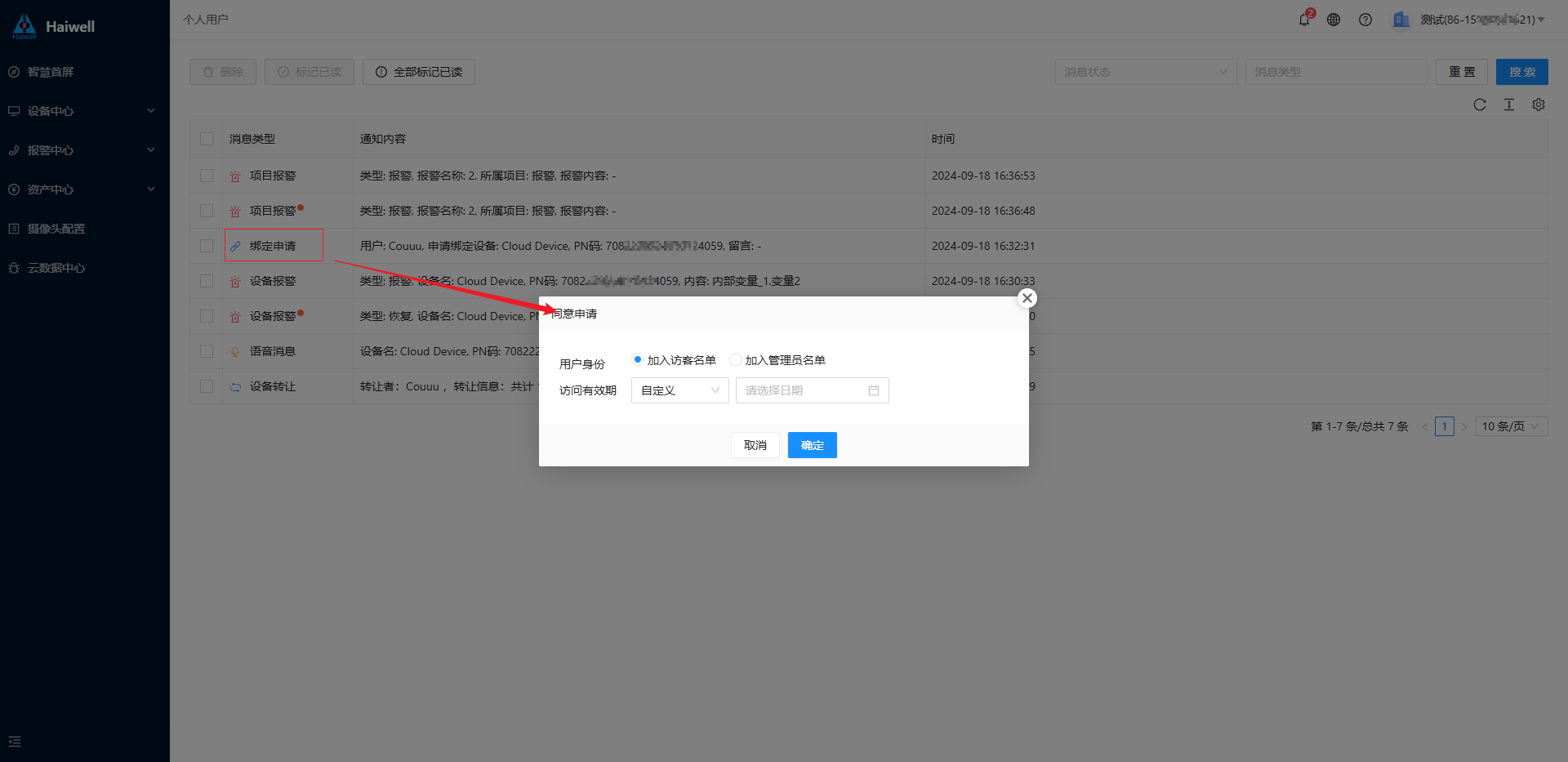Click the row height adjust icon

click(x=1509, y=105)
